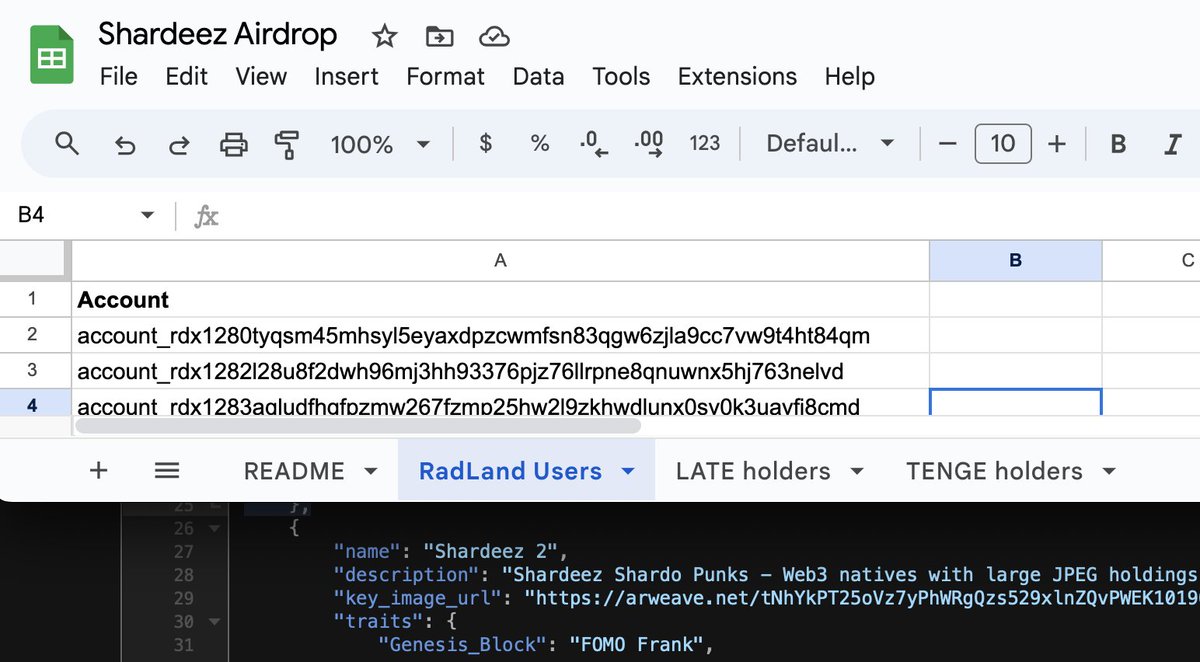Click the RadLand Users tab
The image size is (1200, 662).
(510, 471)
